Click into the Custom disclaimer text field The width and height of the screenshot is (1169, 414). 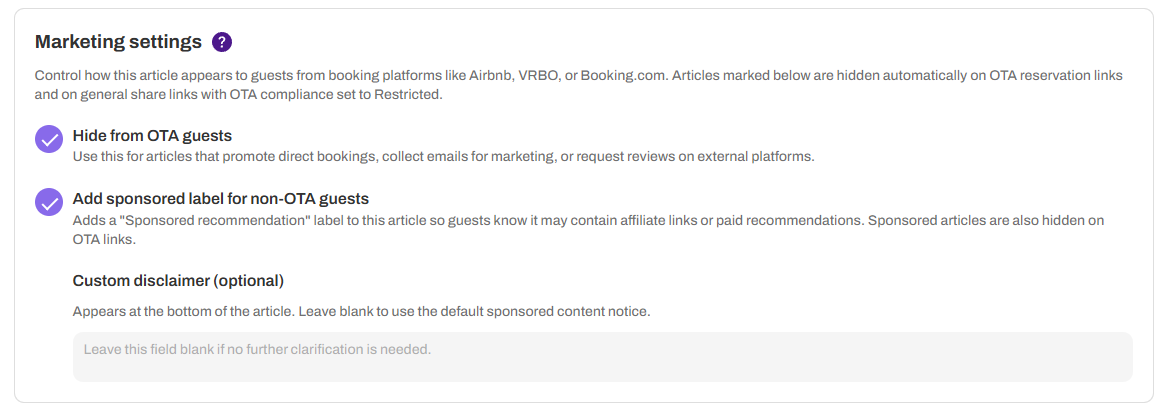602,356
